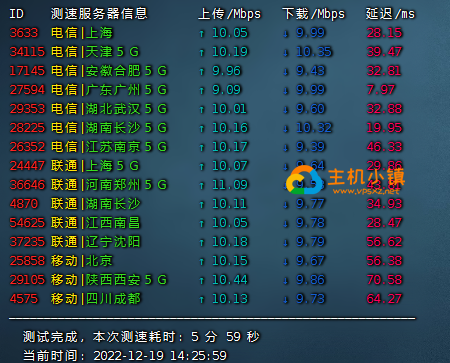Click the 当前时间 2022-12-19 timestamp line

[x=125, y=356]
